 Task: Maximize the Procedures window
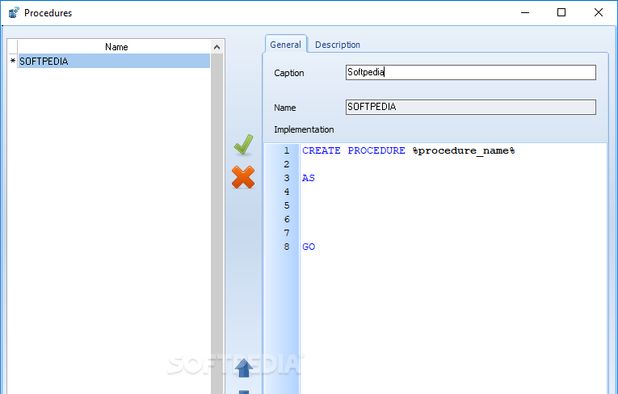(561, 13)
